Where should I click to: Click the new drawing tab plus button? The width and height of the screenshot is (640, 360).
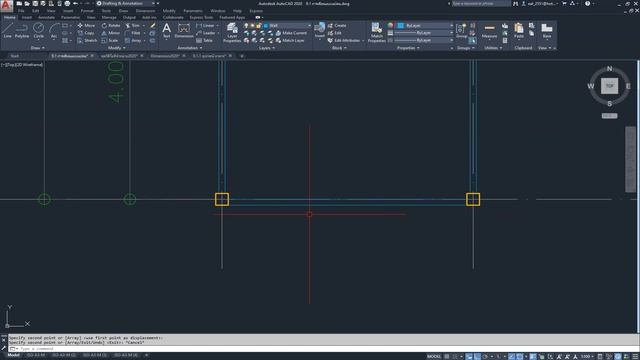pyautogui.click(x=242, y=56)
